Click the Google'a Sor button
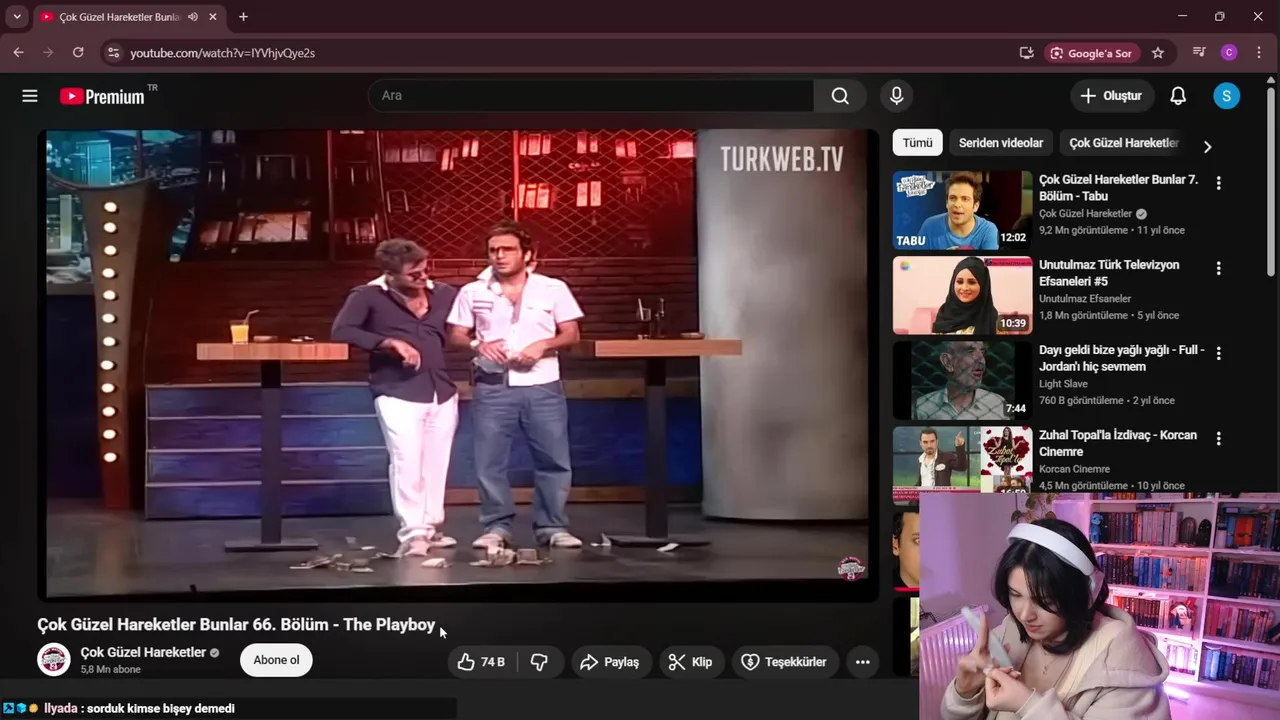Image resolution: width=1280 pixels, height=720 pixels. pos(1091,53)
